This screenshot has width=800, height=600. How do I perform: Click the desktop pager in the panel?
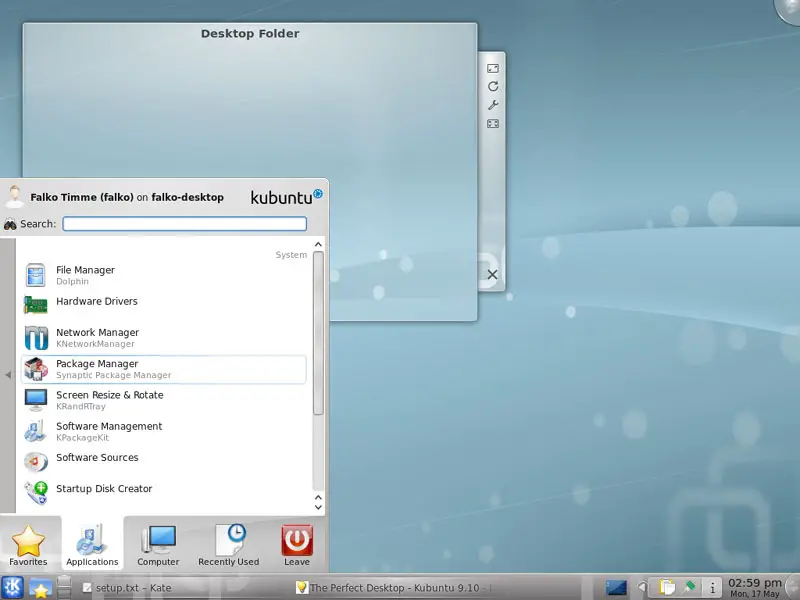coord(616,588)
